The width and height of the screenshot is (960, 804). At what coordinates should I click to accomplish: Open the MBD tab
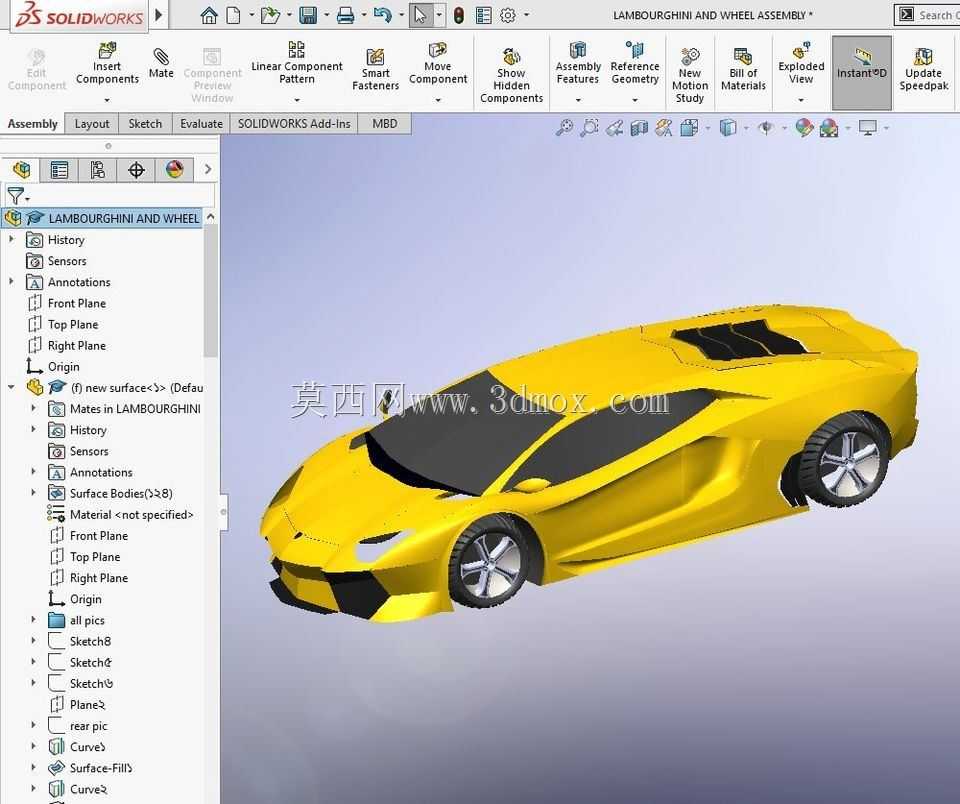[384, 124]
